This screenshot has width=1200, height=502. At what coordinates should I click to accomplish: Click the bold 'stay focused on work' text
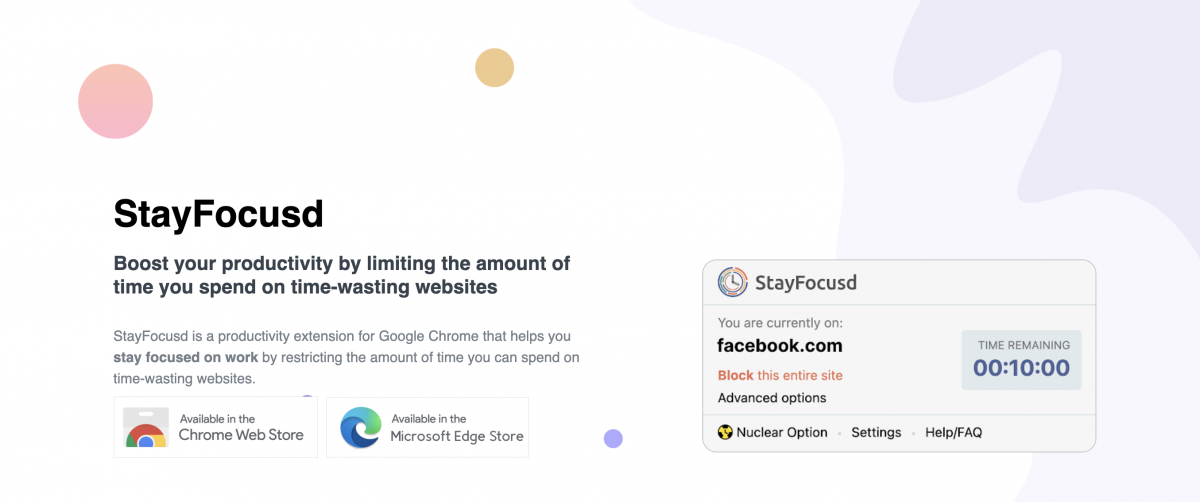tap(186, 358)
